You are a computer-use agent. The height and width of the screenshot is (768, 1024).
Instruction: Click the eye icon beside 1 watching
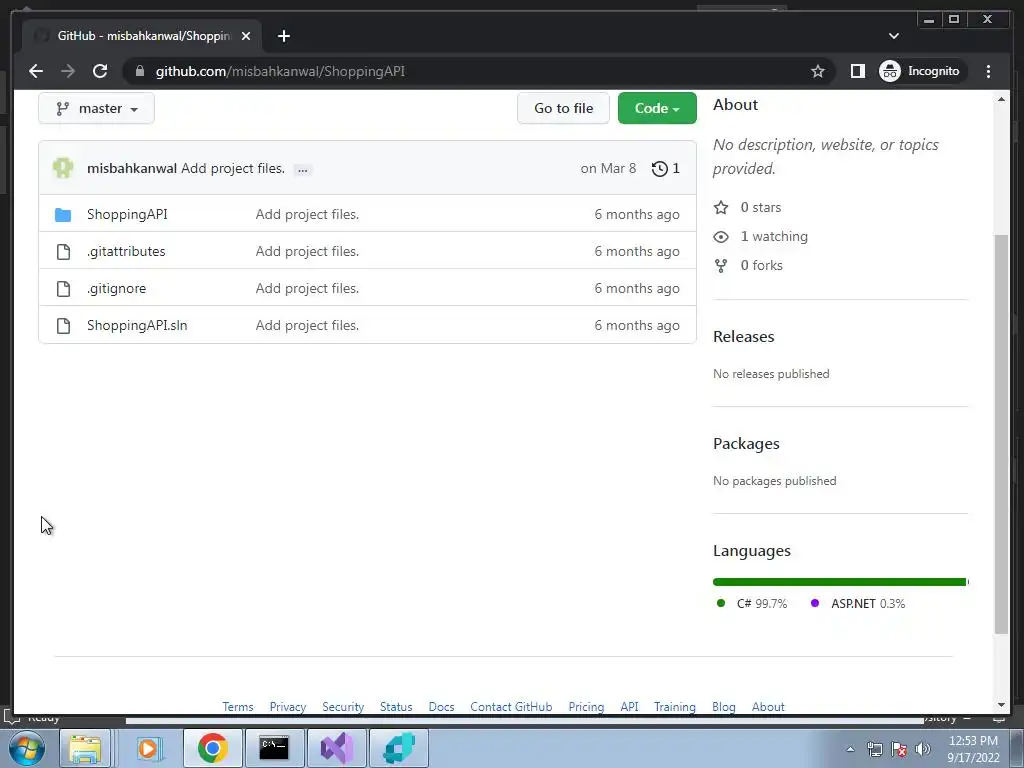click(721, 236)
